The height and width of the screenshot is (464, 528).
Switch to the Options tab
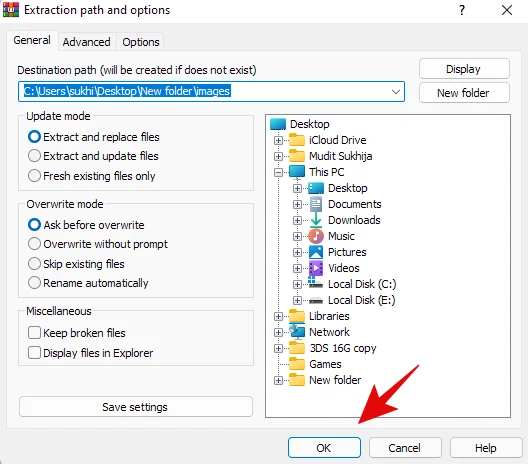[141, 42]
